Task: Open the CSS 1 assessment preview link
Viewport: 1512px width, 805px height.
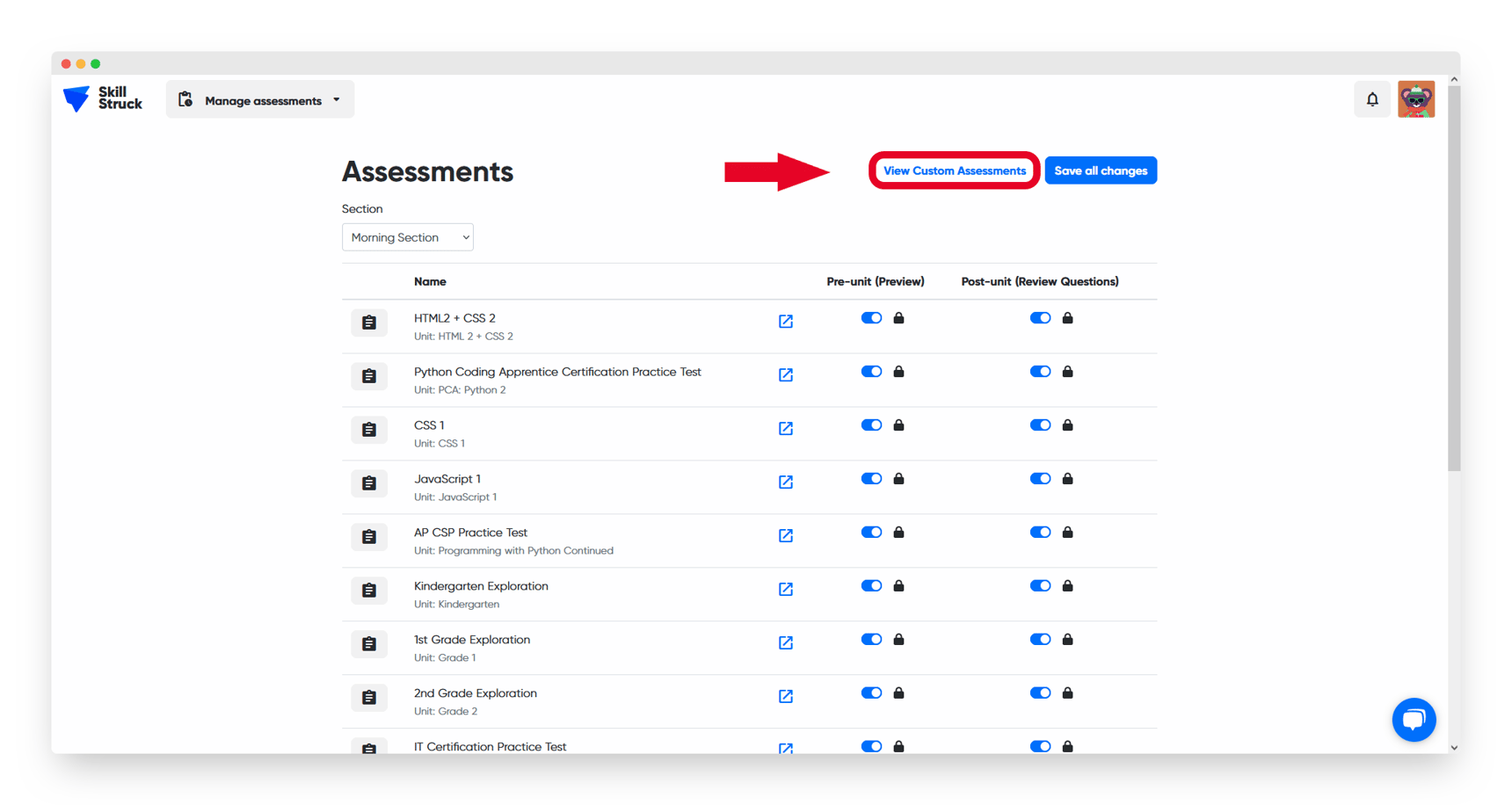Action: [785, 428]
